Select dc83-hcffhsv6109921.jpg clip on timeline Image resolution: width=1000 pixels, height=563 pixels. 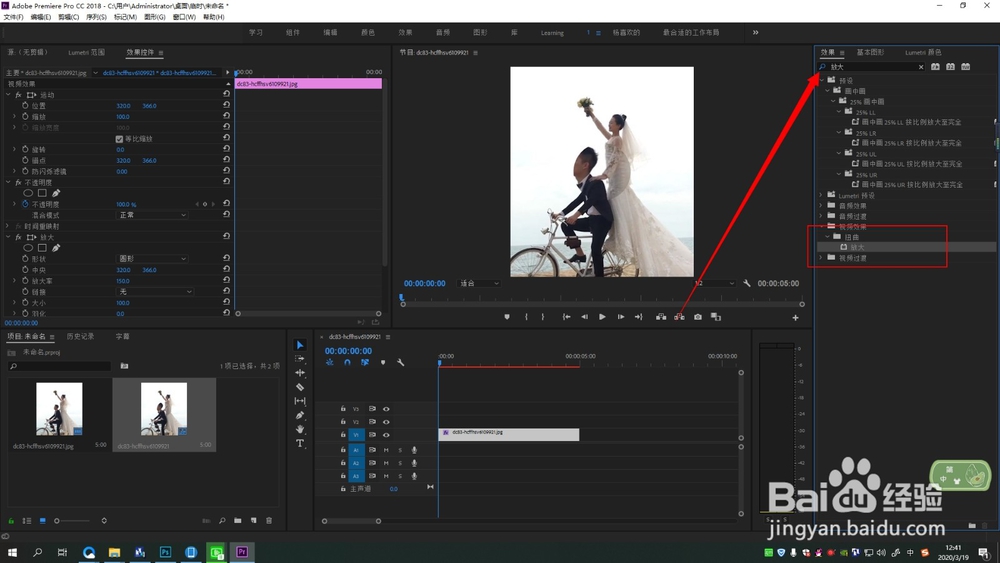509,434
